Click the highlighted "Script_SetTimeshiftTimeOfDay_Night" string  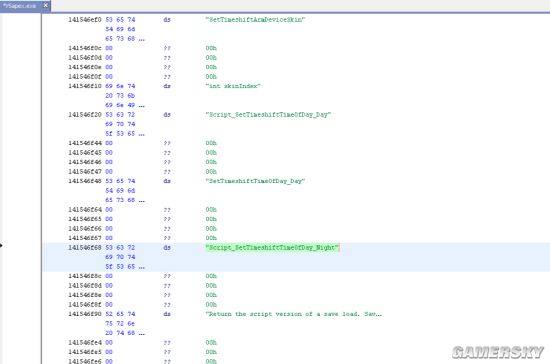[x=272, y=248]
